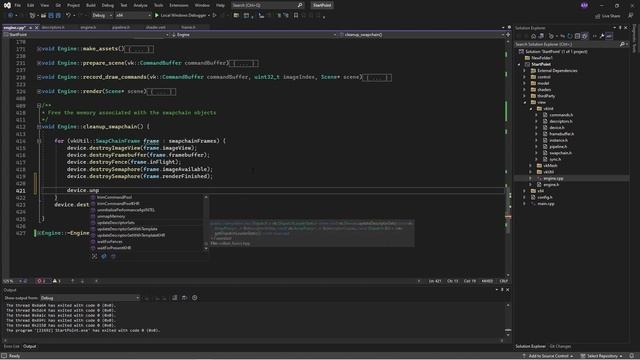Click the expand icon below IntelliSense list
Viewport: 640px width, 360px height.
[94, 256]
